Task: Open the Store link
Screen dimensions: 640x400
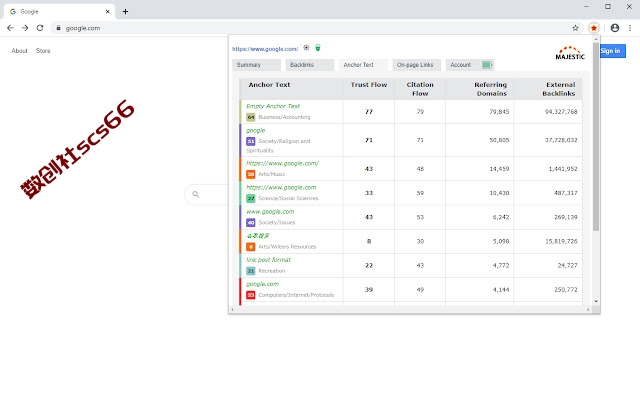Action: (43, 51)
